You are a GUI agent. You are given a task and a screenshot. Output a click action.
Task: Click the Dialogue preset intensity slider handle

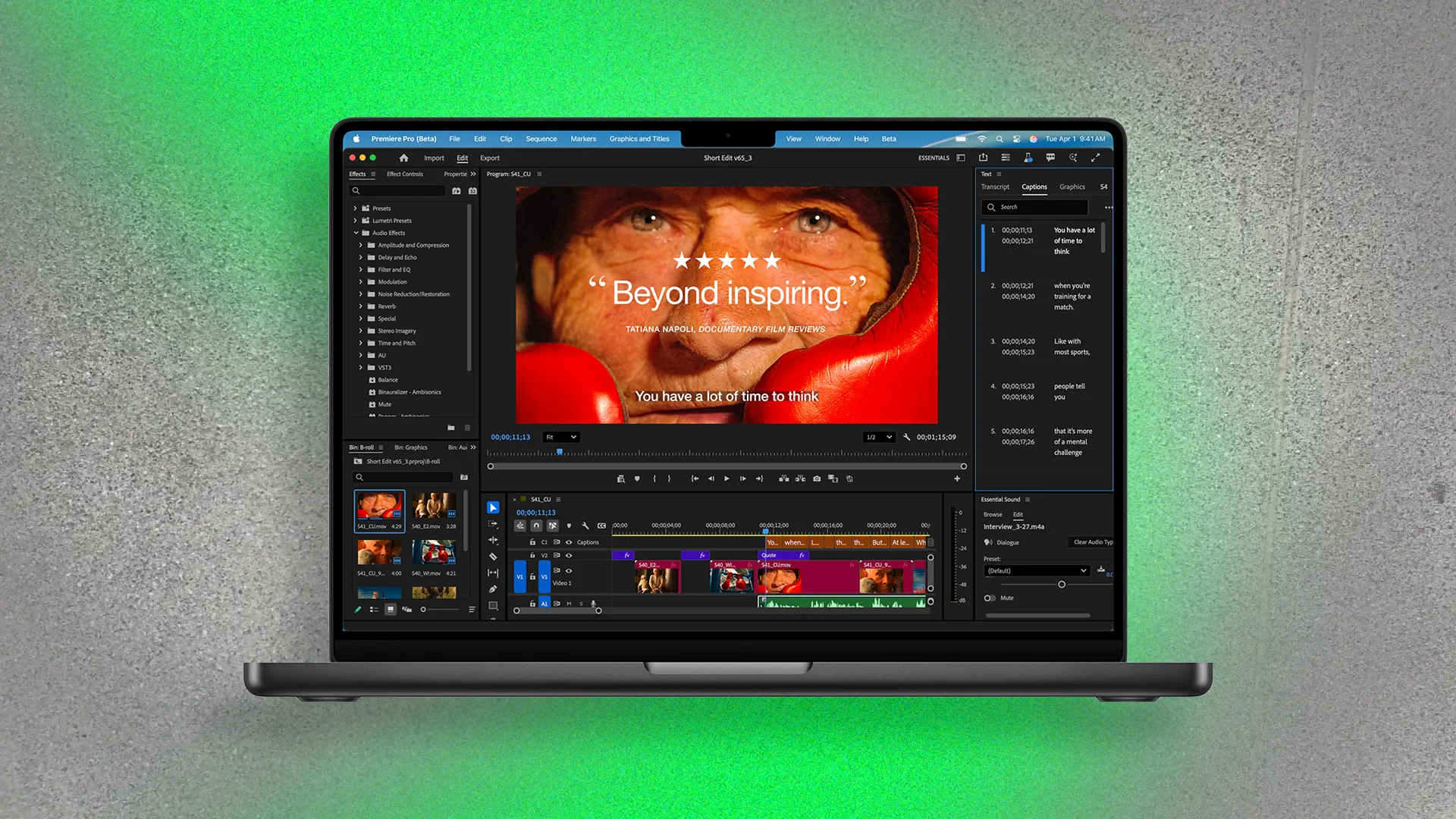coord(1062,584)
